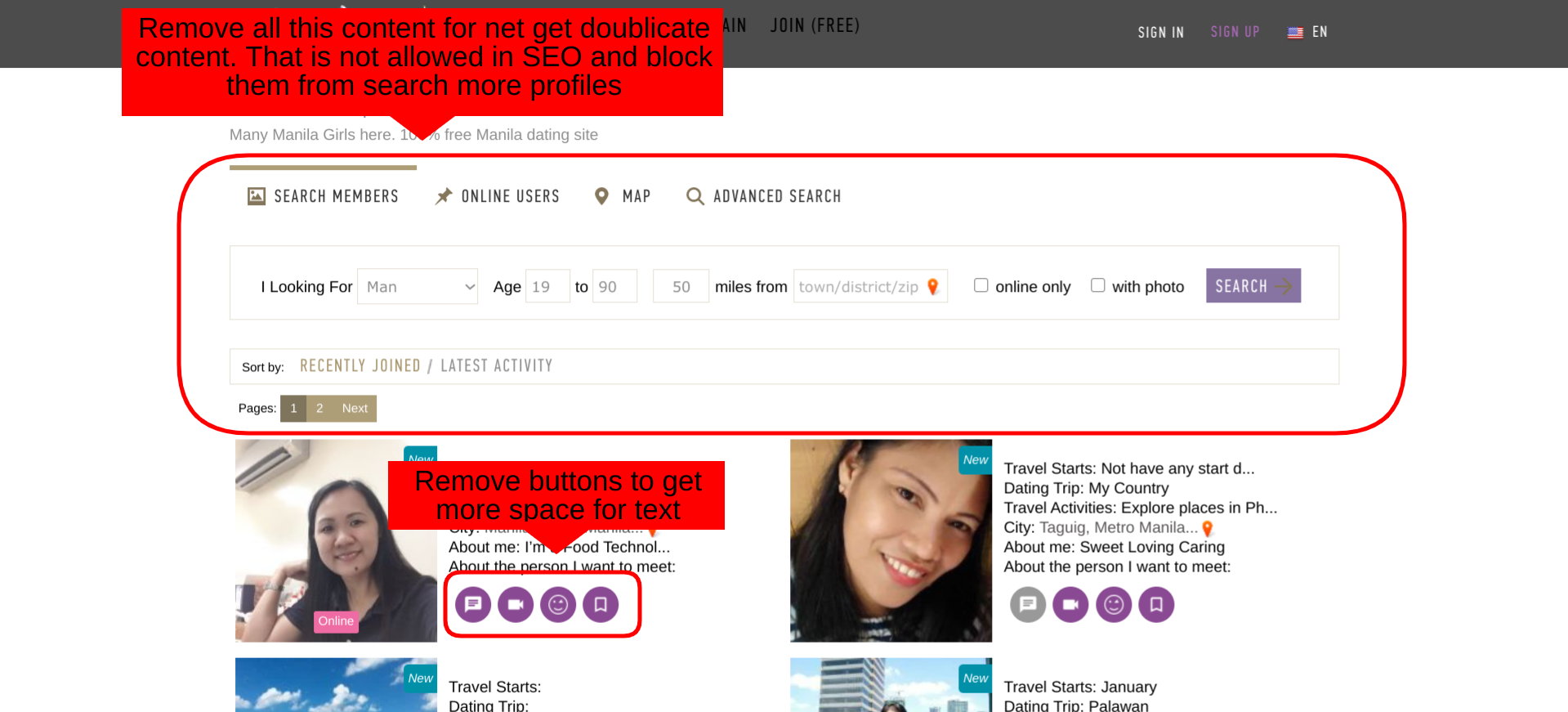Go to results page 2
Screen dimensions: 1568x712
pos(319,409)
